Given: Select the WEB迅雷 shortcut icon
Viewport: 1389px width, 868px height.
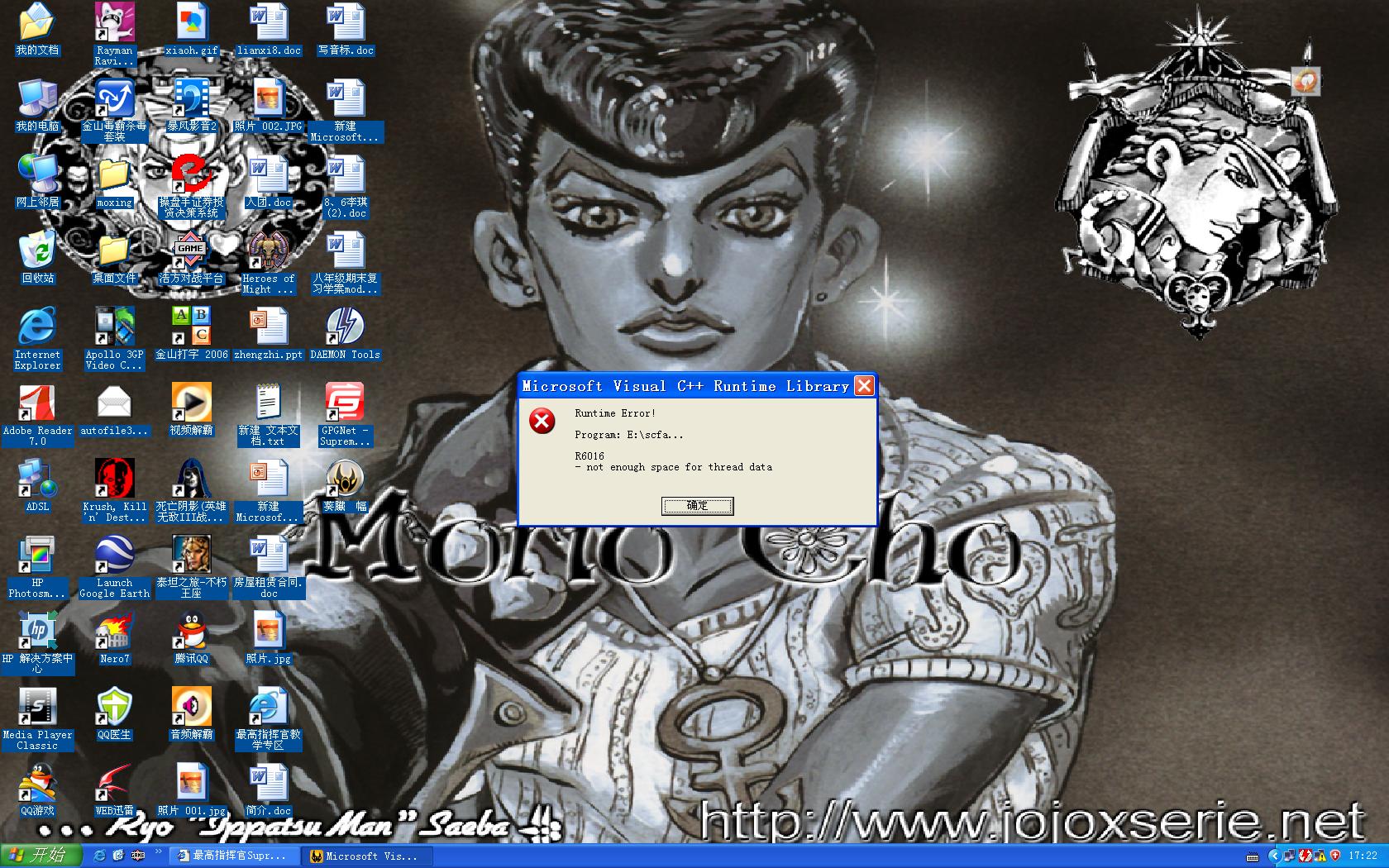Looking at the screenshot, I should point(114,790).
